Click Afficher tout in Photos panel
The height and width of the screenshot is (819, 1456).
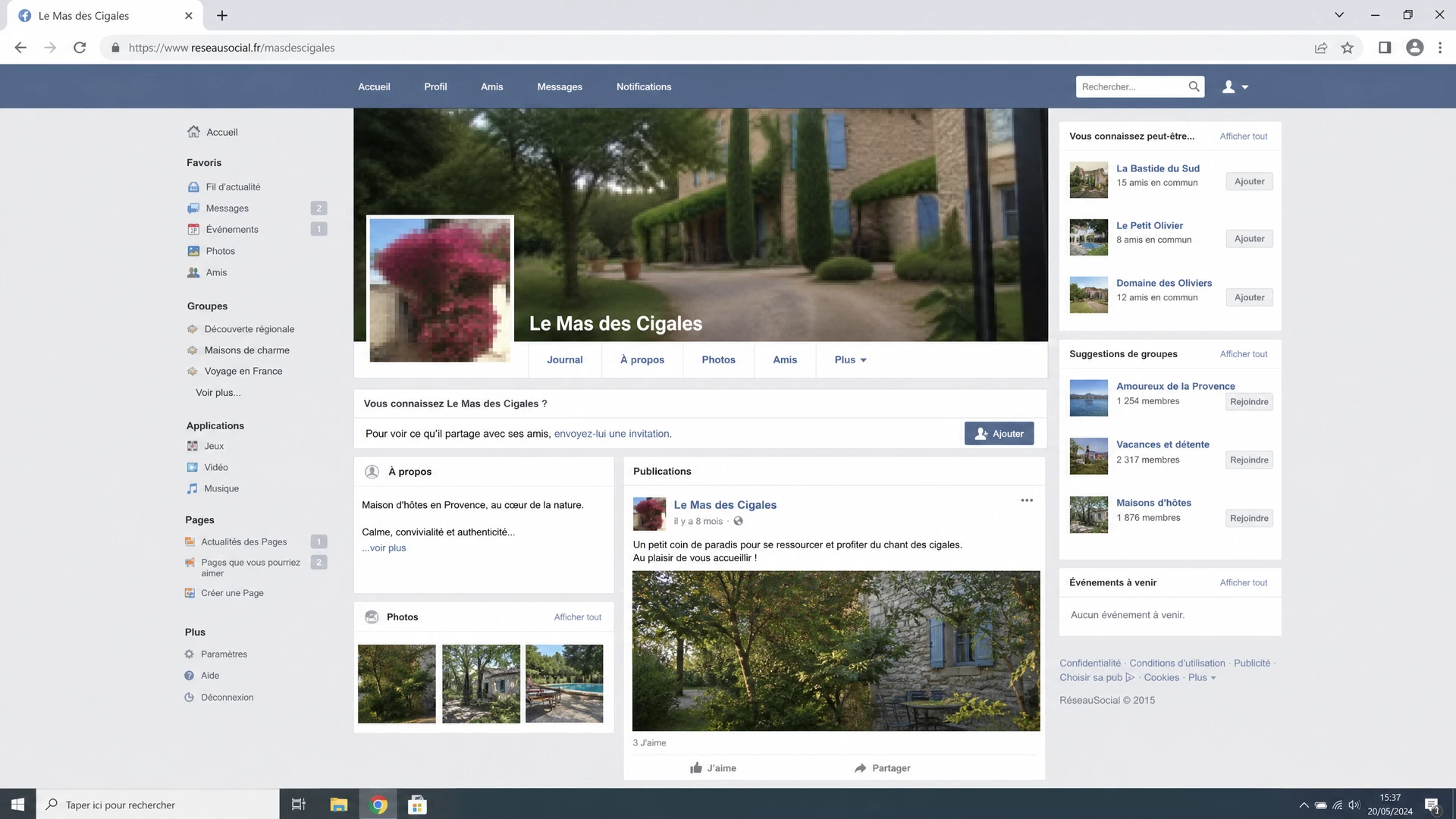click(x=578, y=617)
